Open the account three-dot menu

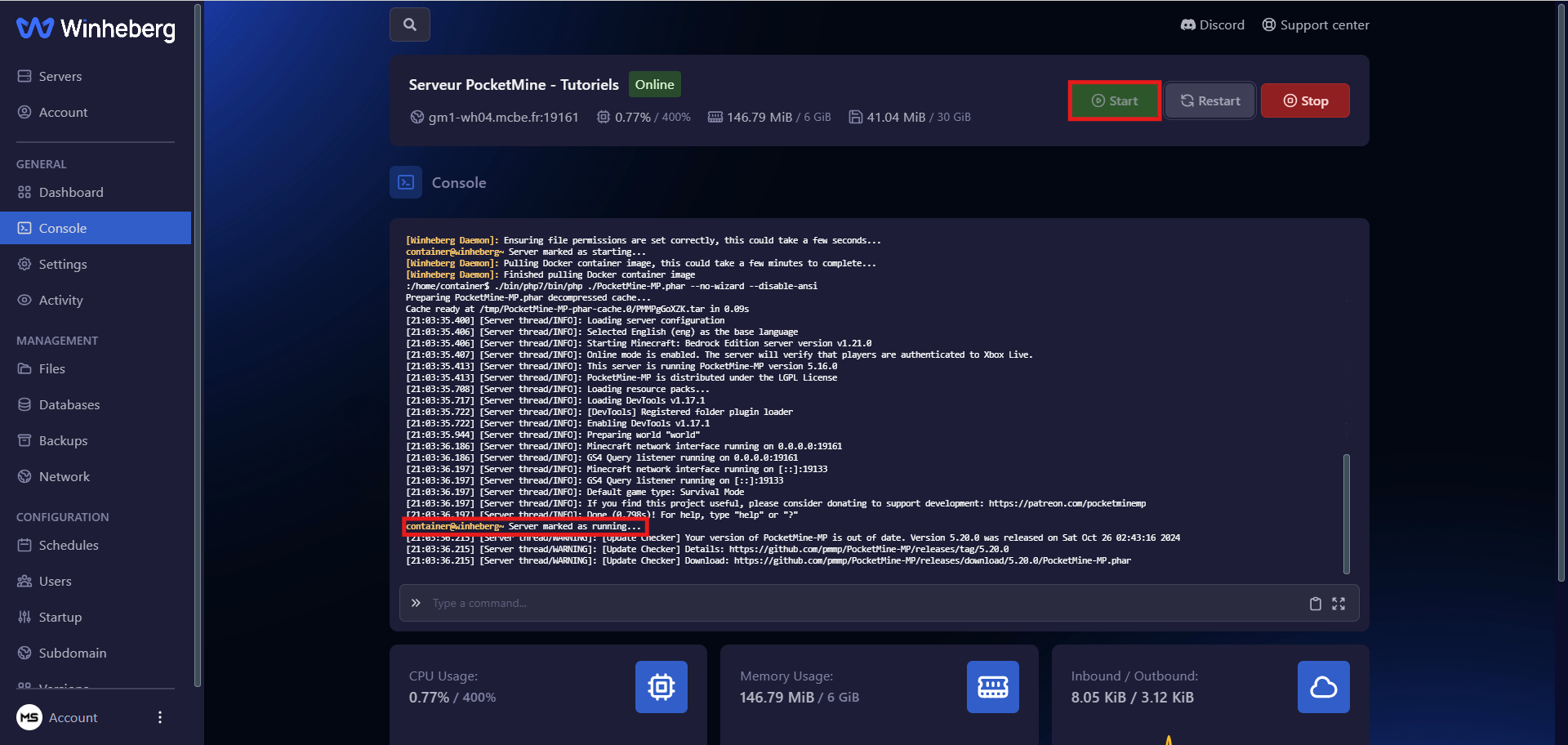[x=160, y=717]
